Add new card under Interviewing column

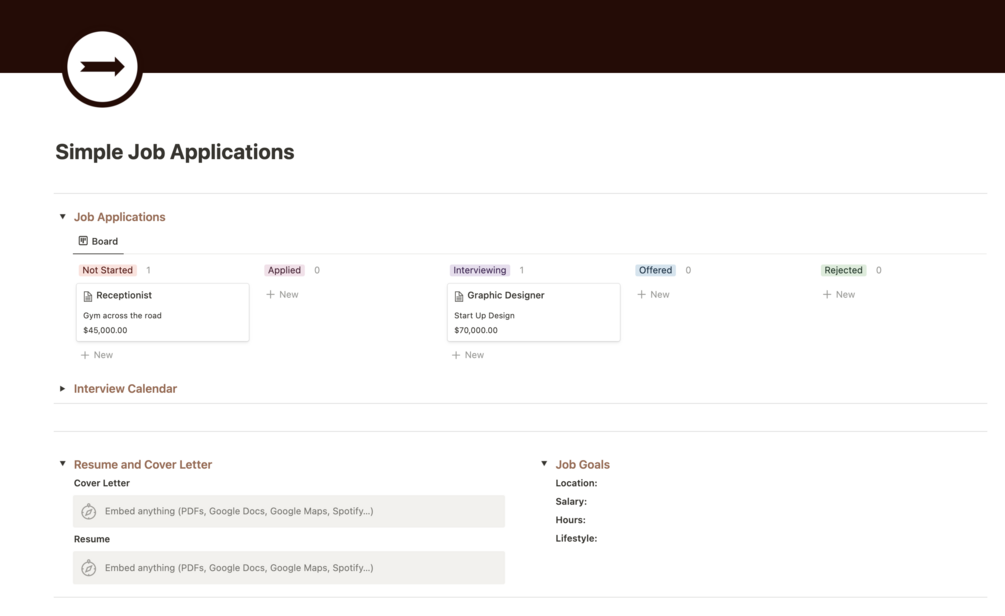tap(468, 355)
